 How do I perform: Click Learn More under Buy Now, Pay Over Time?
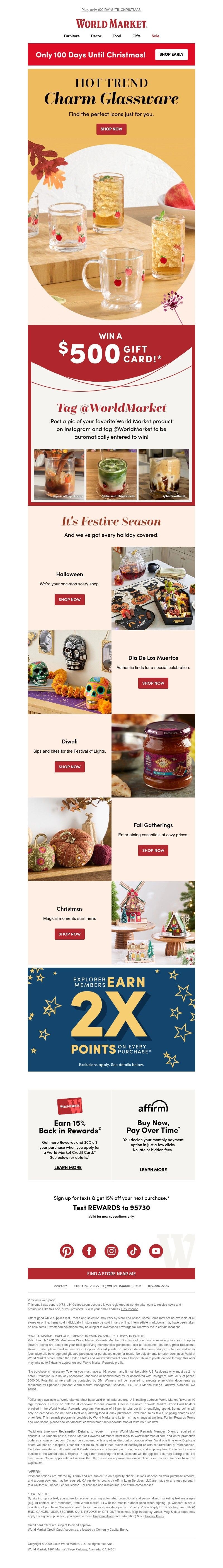153,1169
